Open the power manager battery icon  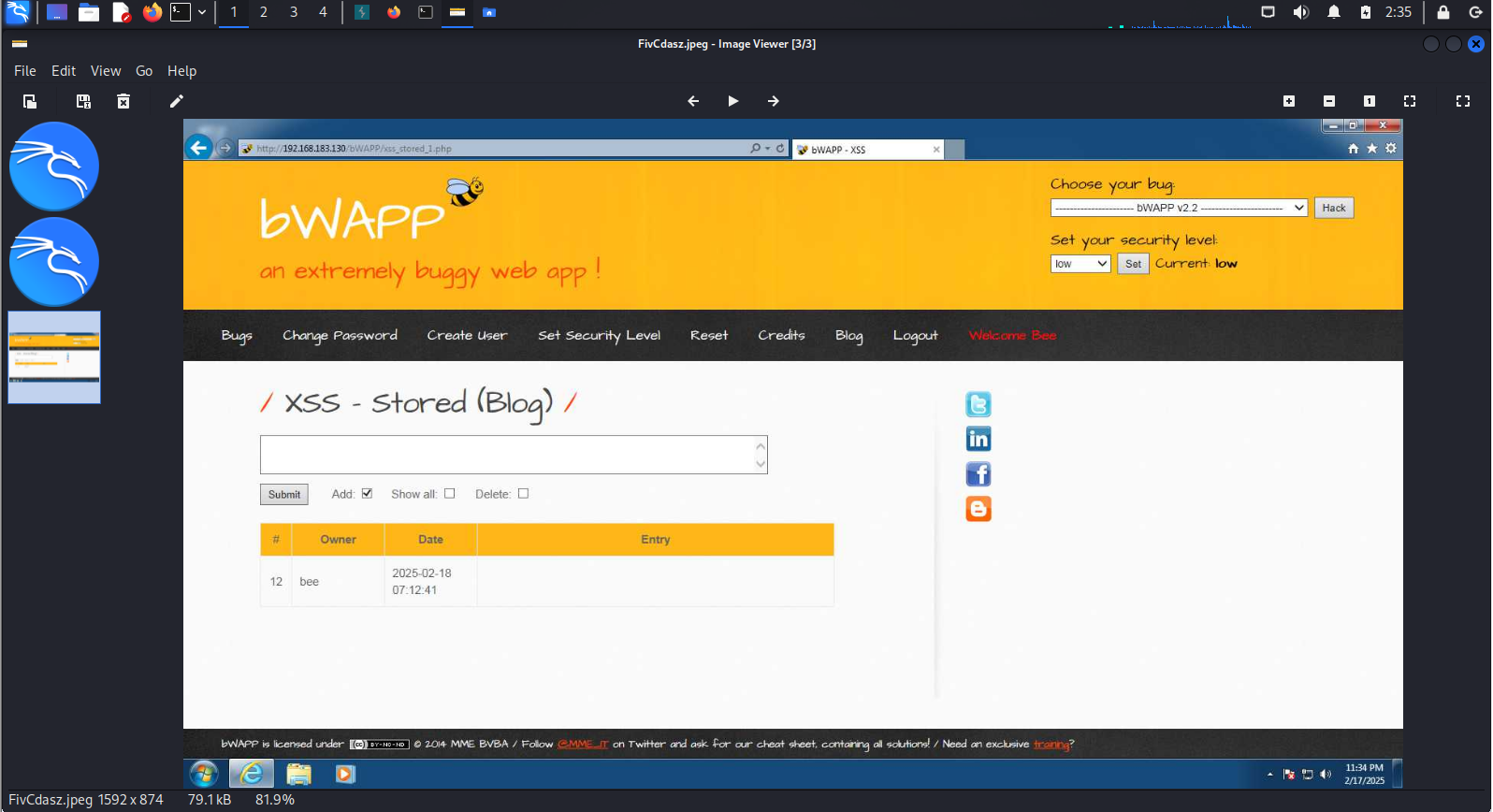(1366, 12)
